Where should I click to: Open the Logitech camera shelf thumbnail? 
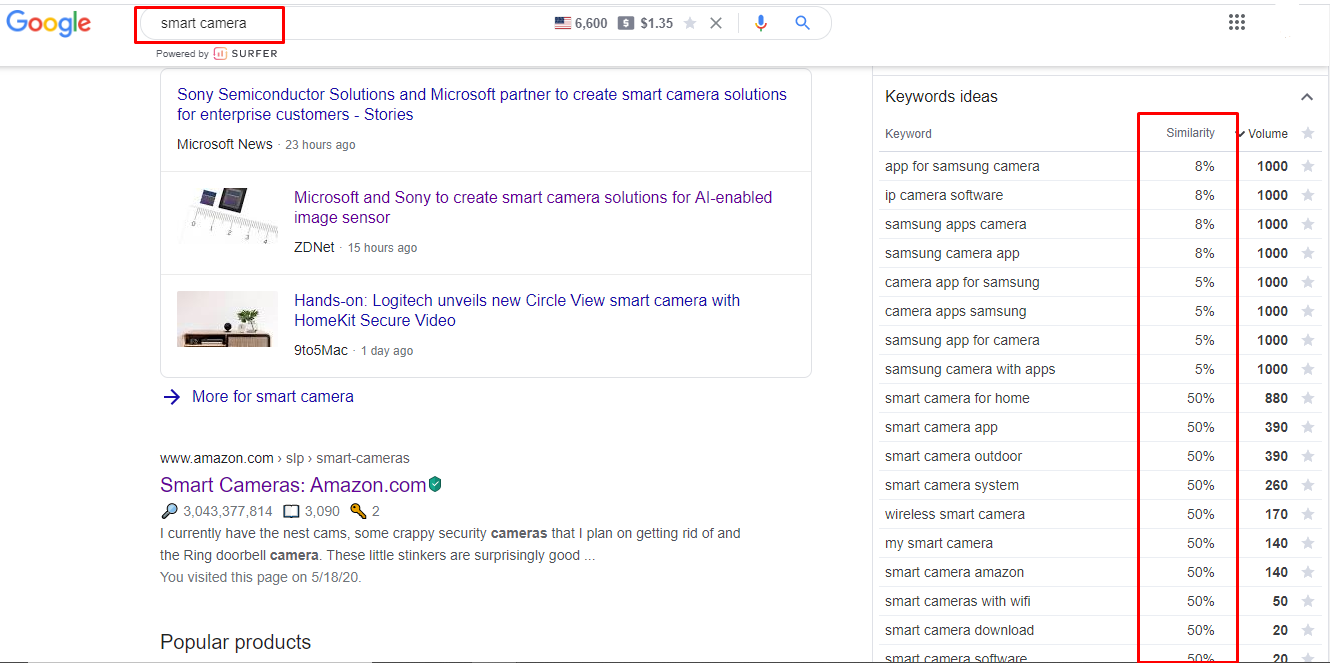click(227, 319)
